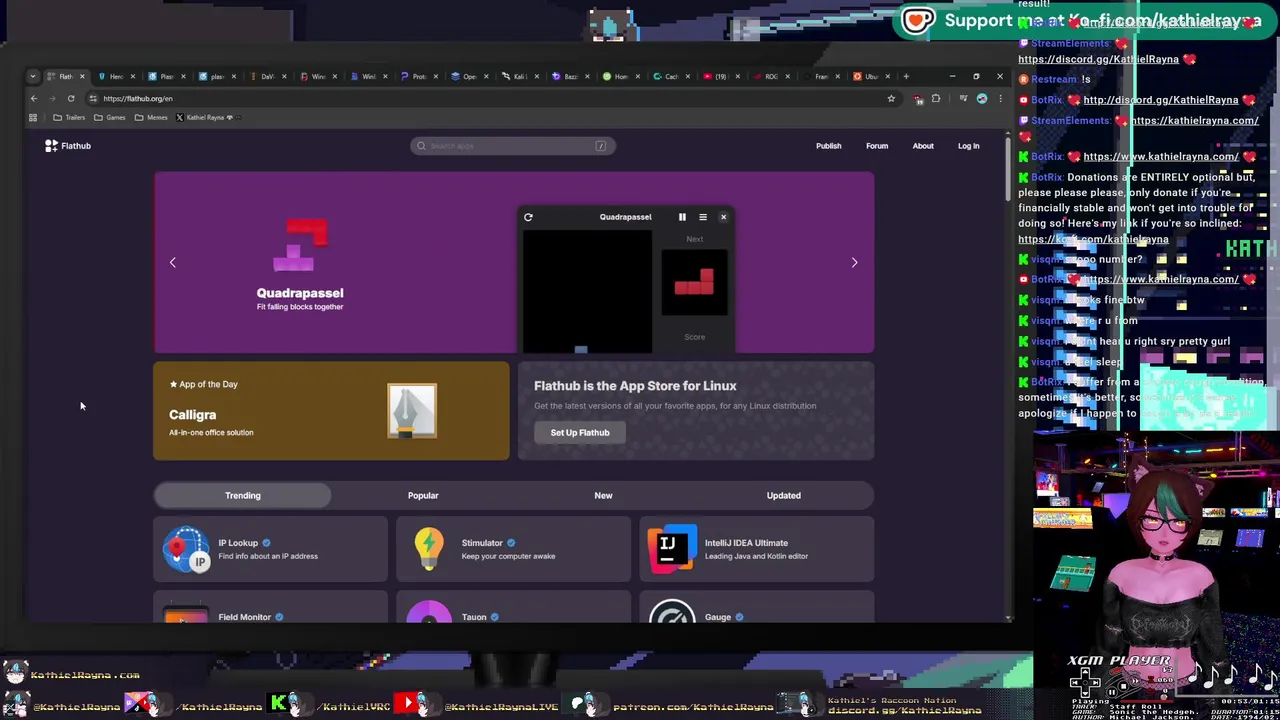Open the Forum link

click(x=877, y=146)
